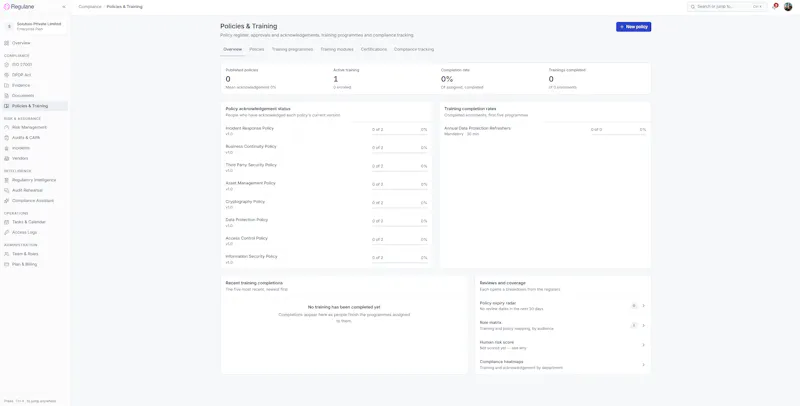The image size is (800, 406).
Task: Open Regulatory Intelligence via its sidebar icon
Action: click(7, 180)
